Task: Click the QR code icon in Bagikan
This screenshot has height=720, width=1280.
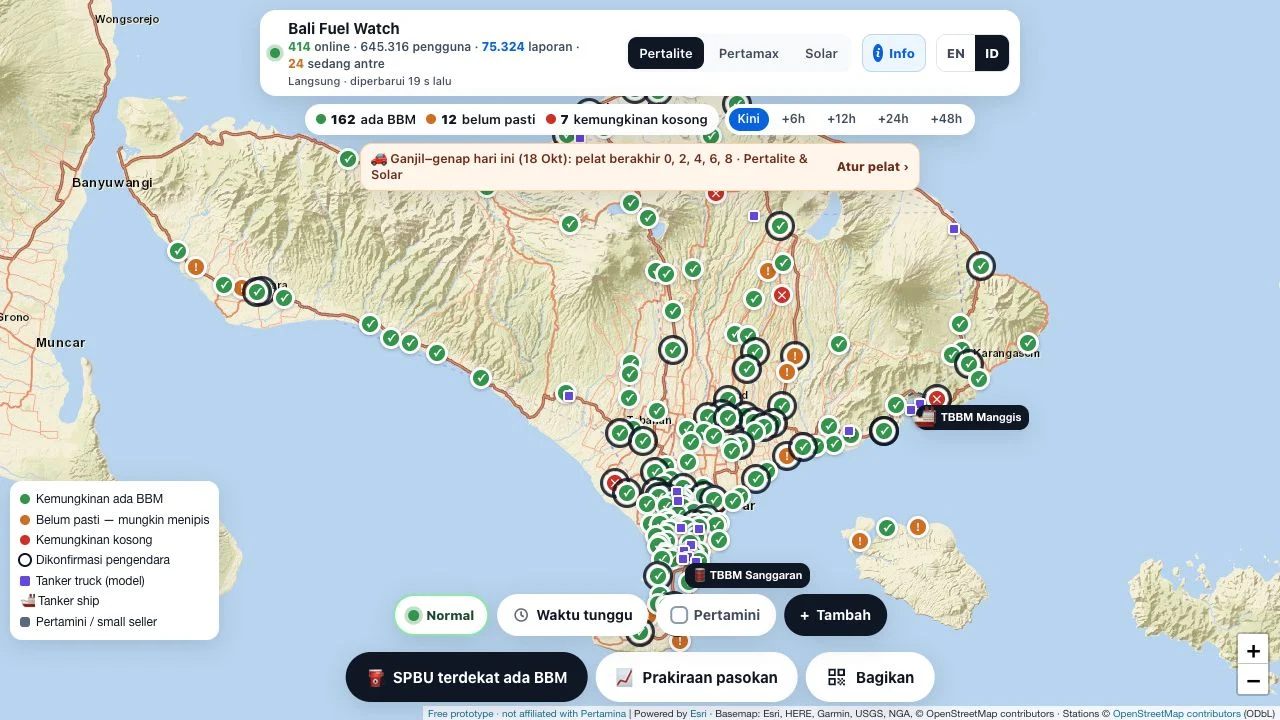Action: (x=838, y=677)
